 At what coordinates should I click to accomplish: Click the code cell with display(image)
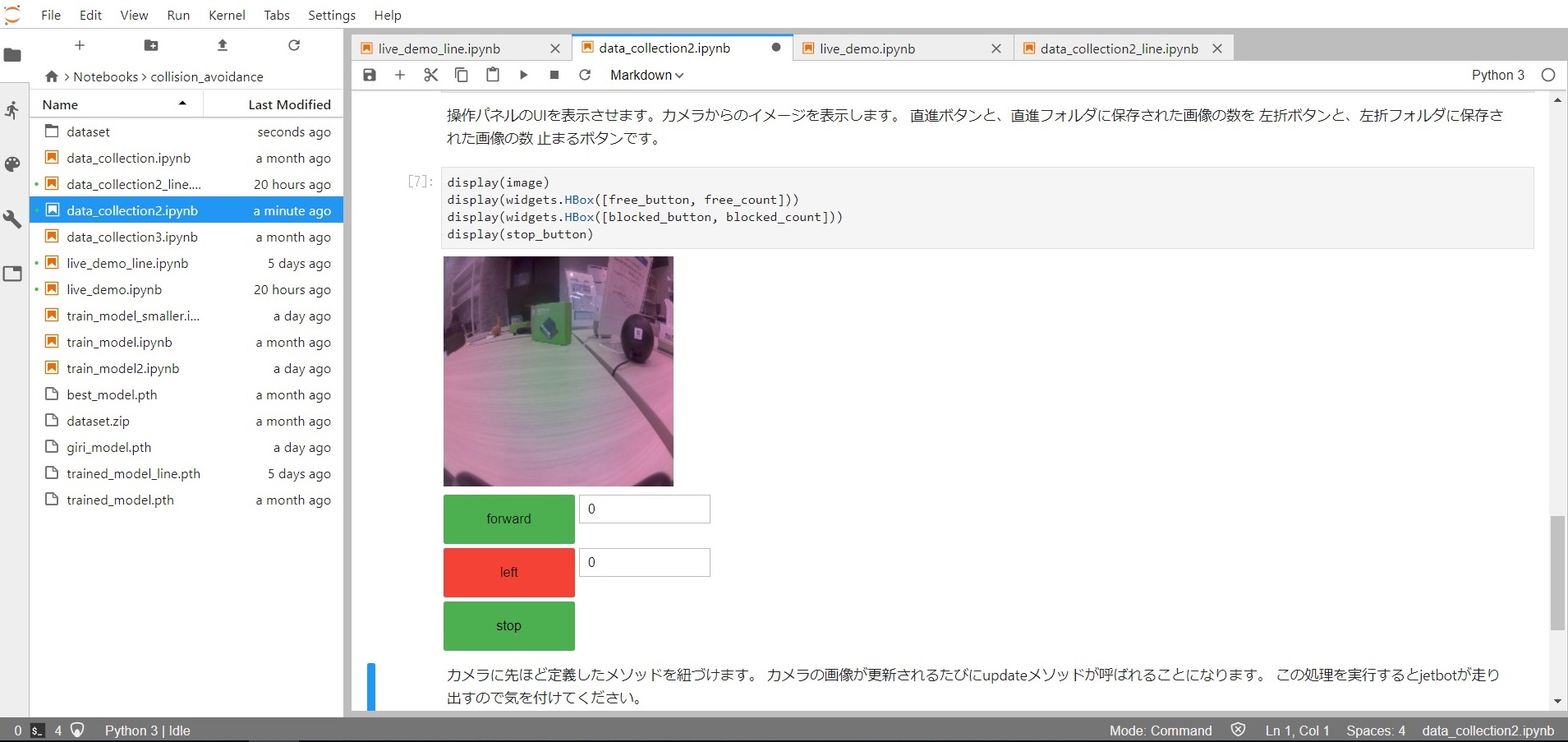(x=987, y=208)
